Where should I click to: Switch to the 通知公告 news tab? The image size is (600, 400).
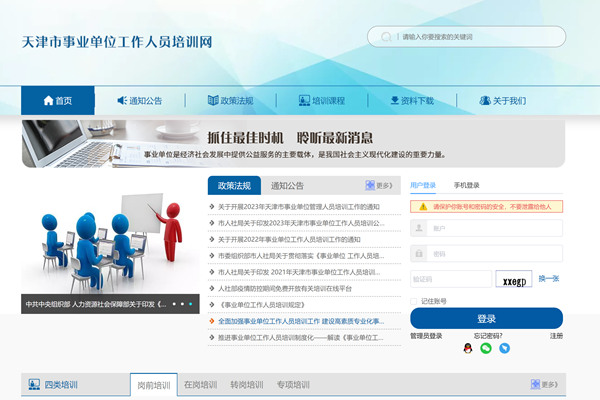(287, 186)
